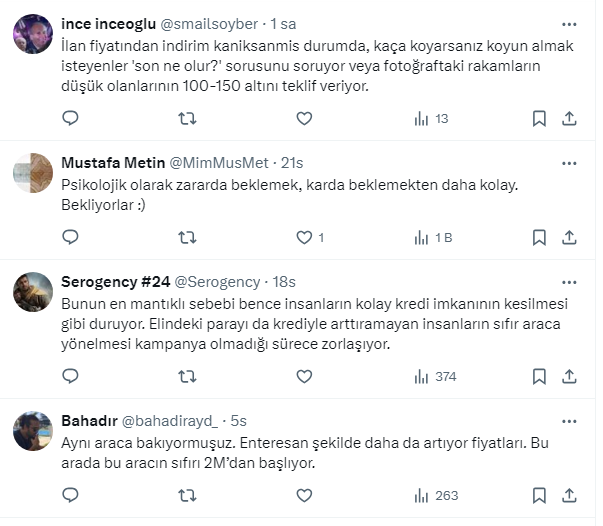Like Mustafa Metin's tweet
The image size is (603, 526).
coord(305,238)
